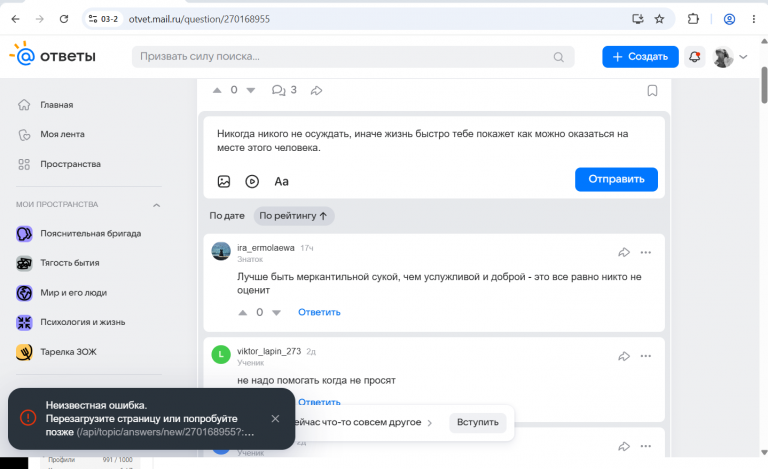Image resolution: width=768 pixels, height=469 pixels.
Task: Downvote the question
Action: click(x=251, y=90)
